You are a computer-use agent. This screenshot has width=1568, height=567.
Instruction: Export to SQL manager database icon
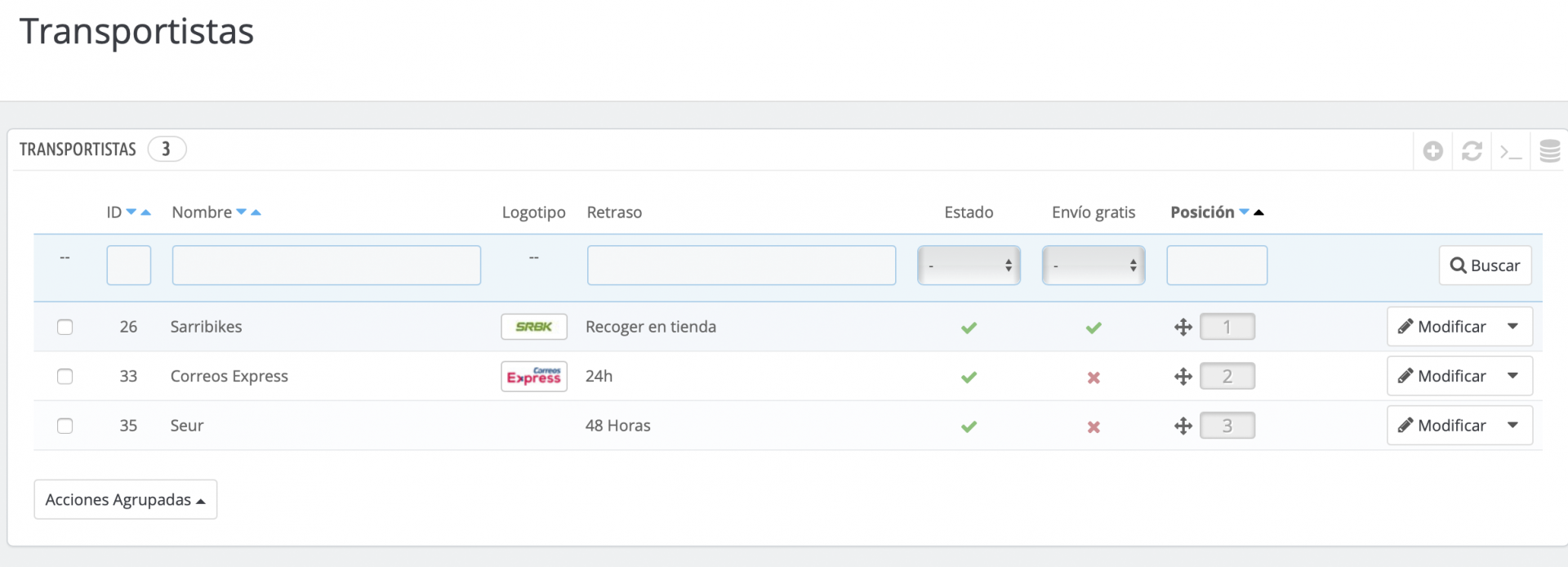tap(1549, 151)
